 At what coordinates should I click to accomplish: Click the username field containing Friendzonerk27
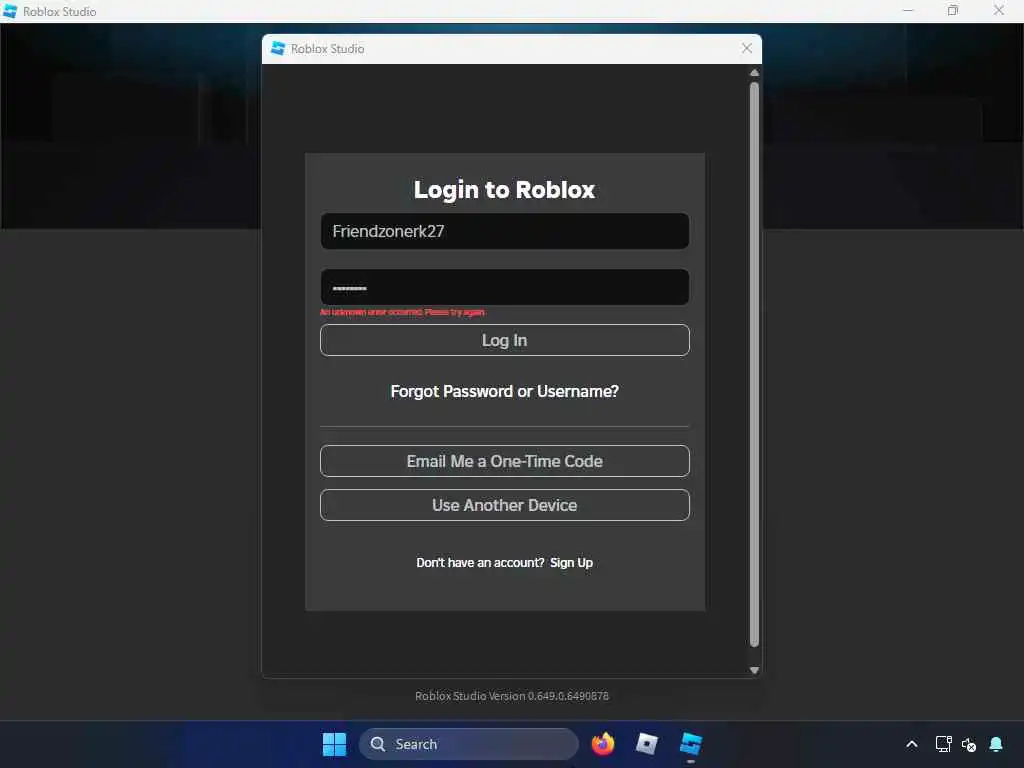(x=505, y=231)
